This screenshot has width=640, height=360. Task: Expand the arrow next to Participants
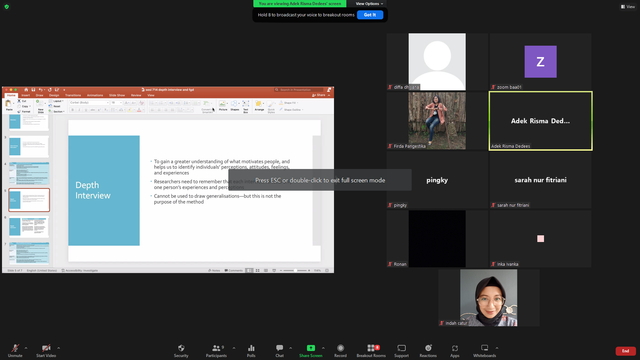point(234,348)
